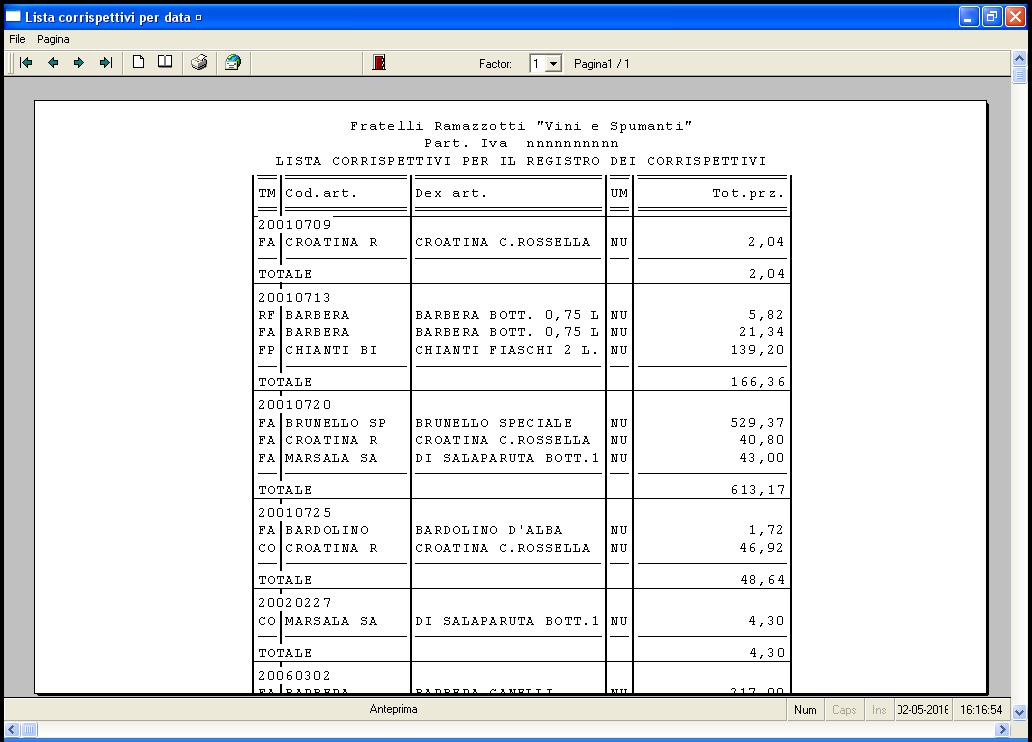Click the 43,00 price value
Screen dimensions: 1032x742
tap(762, 458)
